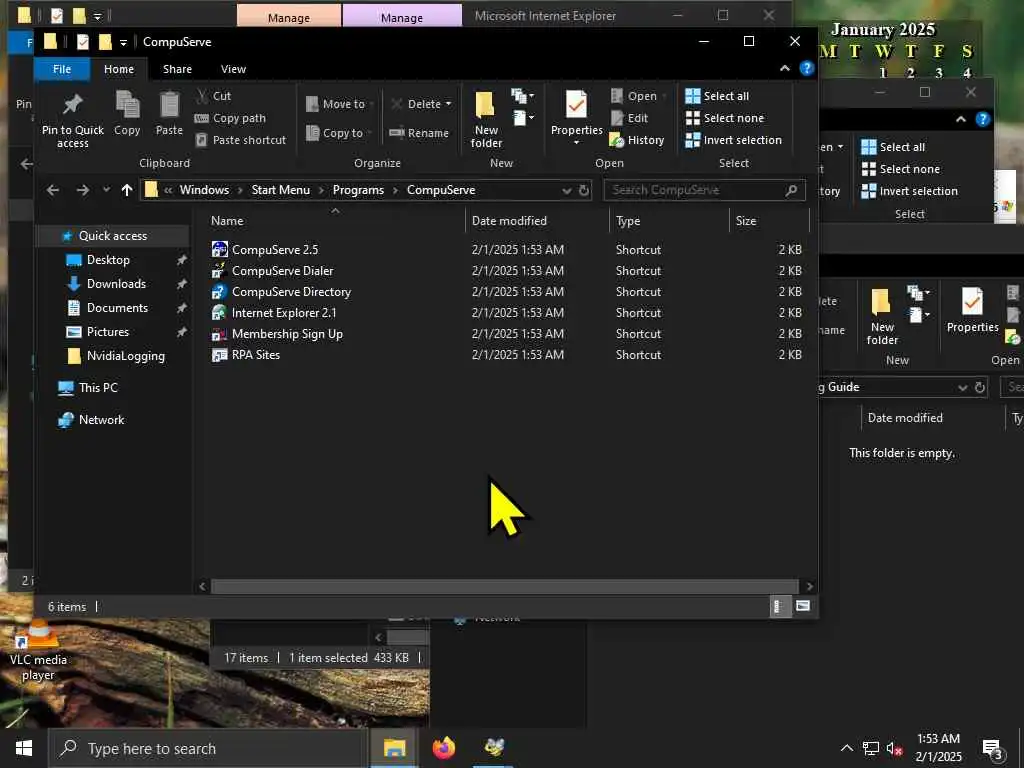This screenshot has height=768, width=1024.
Task: Click the horizontal scrollbar in file list
Action: coord(504,586)
